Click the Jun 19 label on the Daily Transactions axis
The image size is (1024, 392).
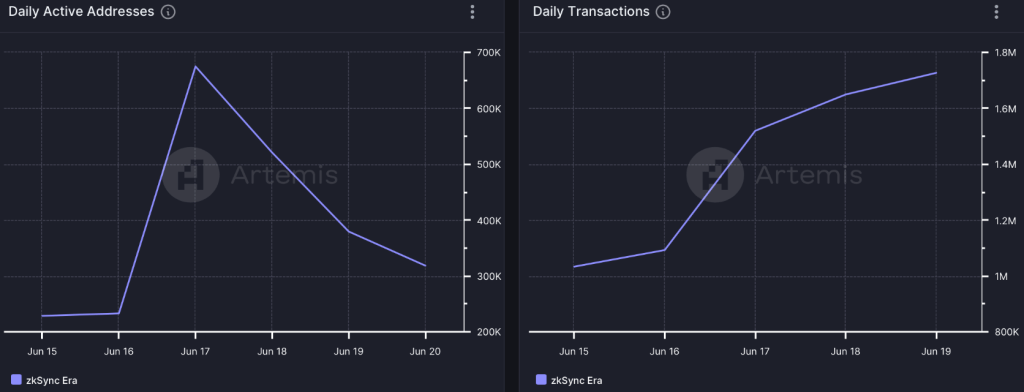pyautogui.click(x=936, y=351)
